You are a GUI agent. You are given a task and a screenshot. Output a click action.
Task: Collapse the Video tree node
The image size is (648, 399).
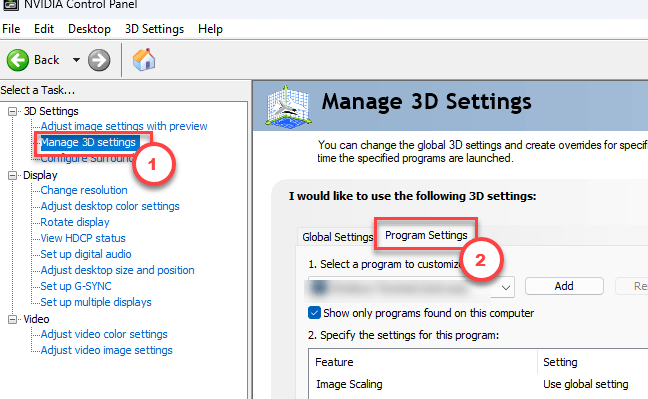tap(12, 319)
